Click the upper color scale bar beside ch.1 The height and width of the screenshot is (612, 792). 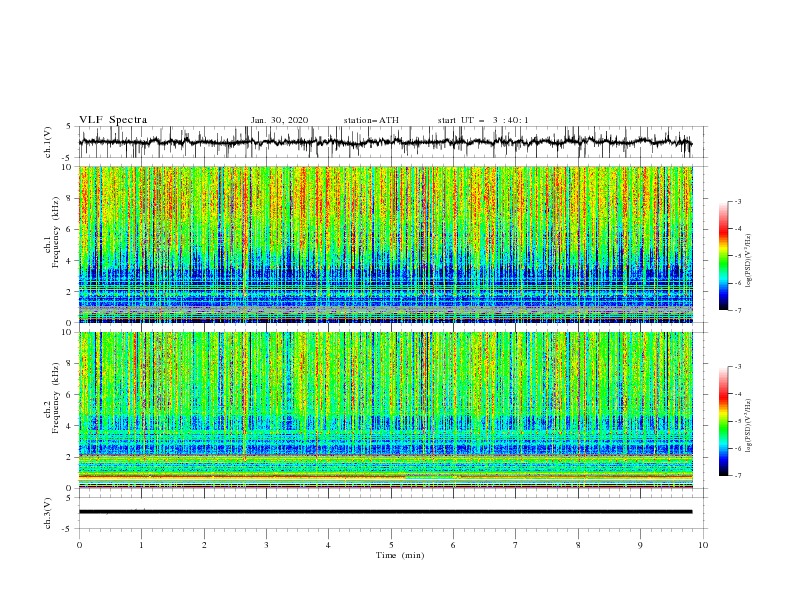click(x=723, y=256)
